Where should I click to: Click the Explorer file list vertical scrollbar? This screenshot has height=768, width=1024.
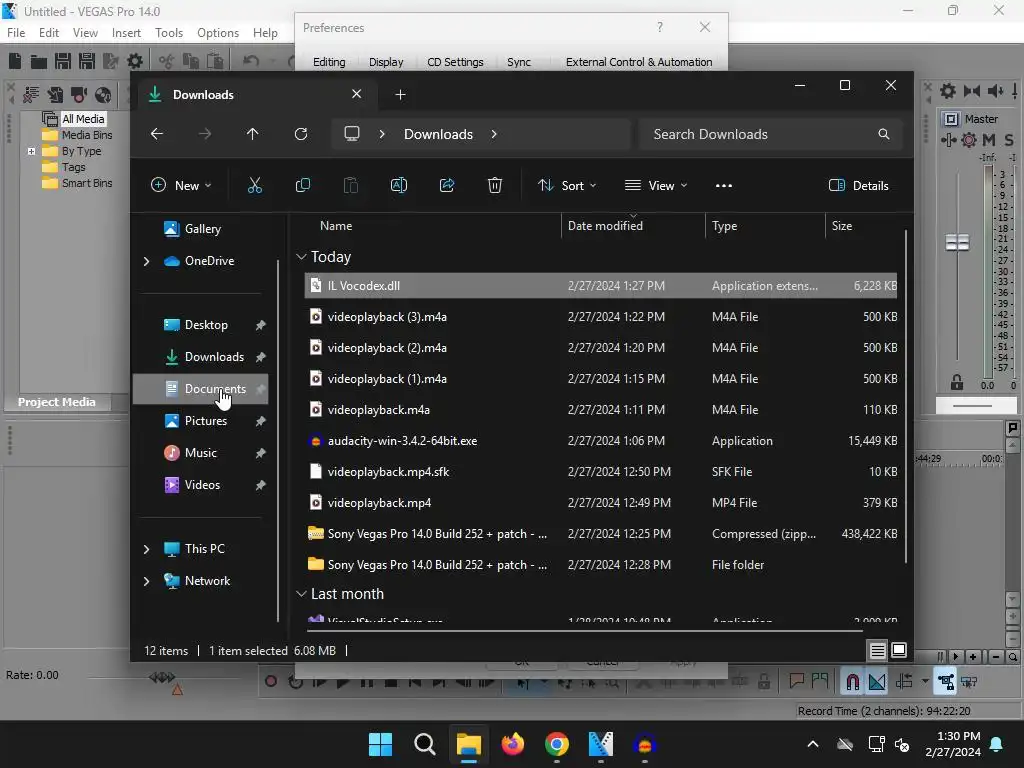click(x=906, y=395)
